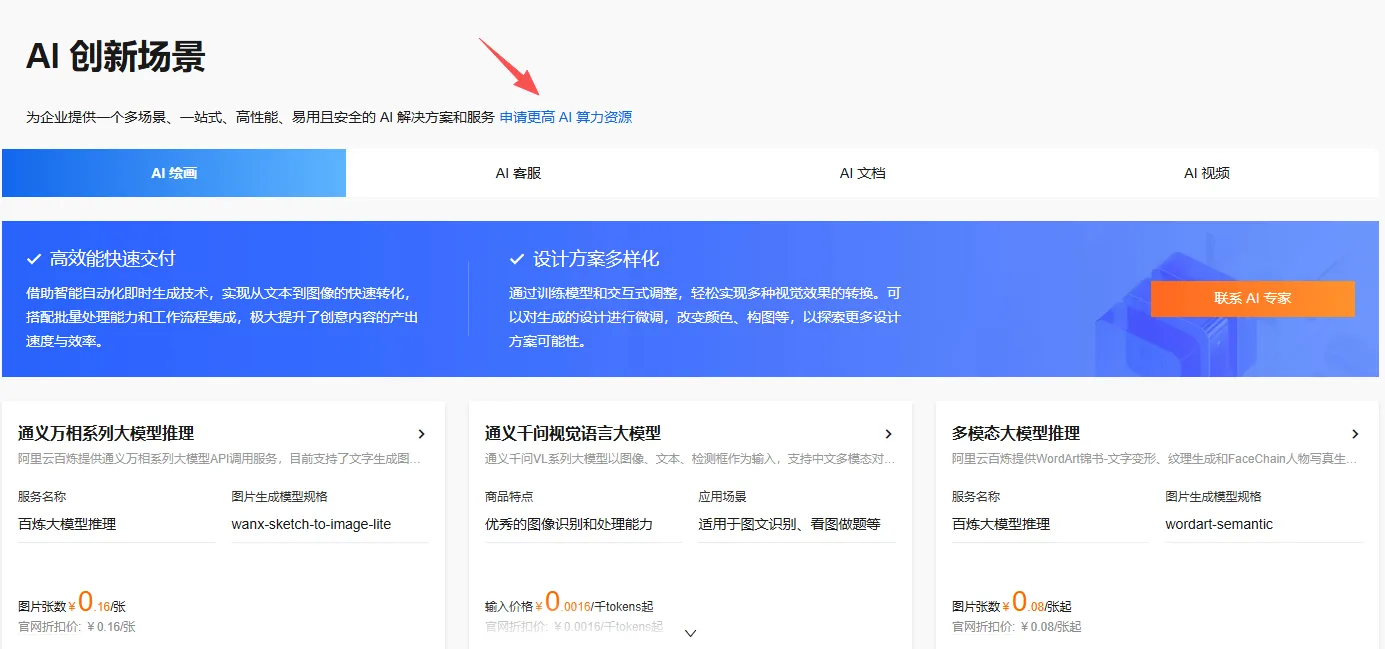Click the 联系 AI 专家 button

tap(1253, 298)
